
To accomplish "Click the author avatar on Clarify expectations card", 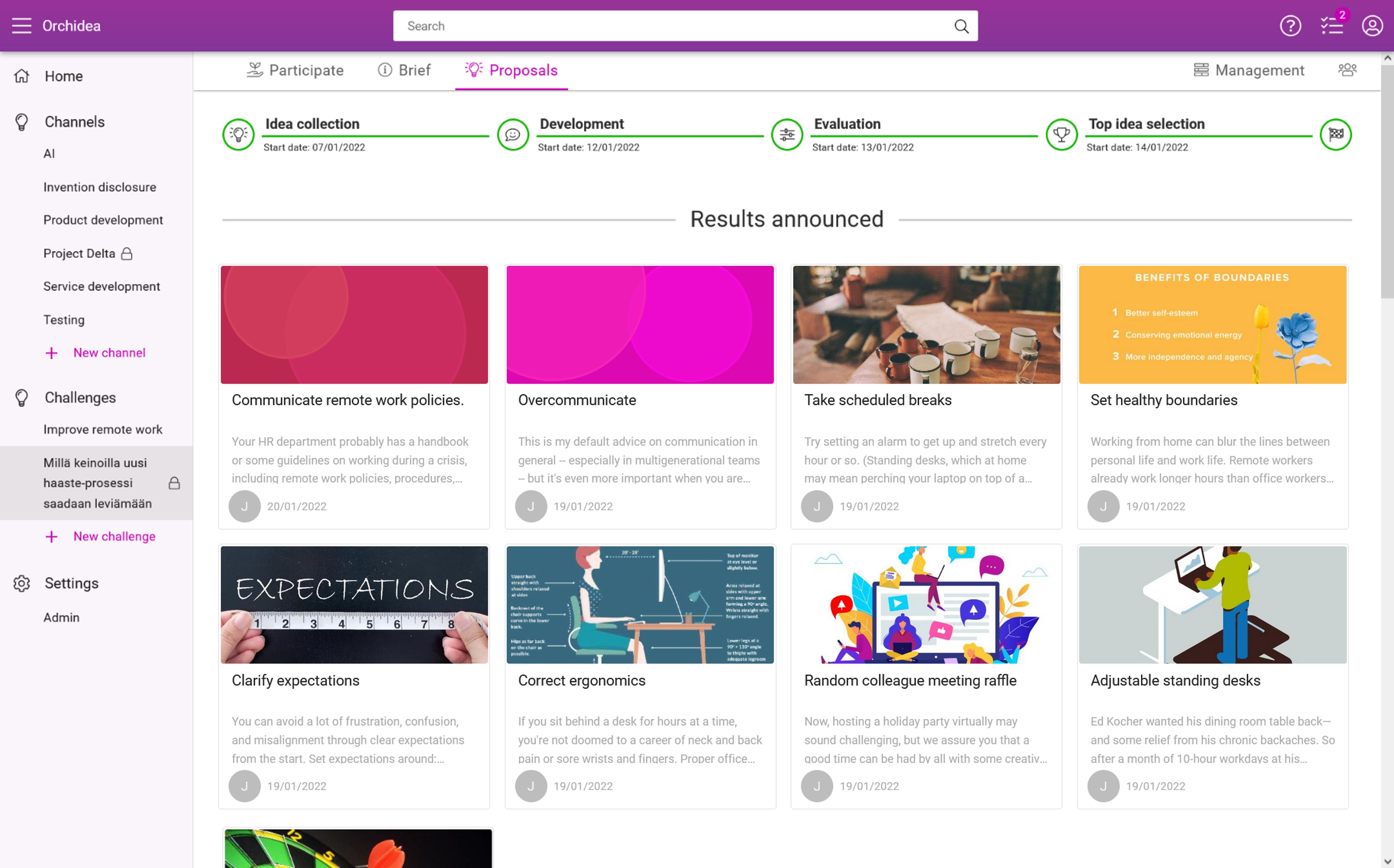I will pyautogui.click(x=245, y=786).
